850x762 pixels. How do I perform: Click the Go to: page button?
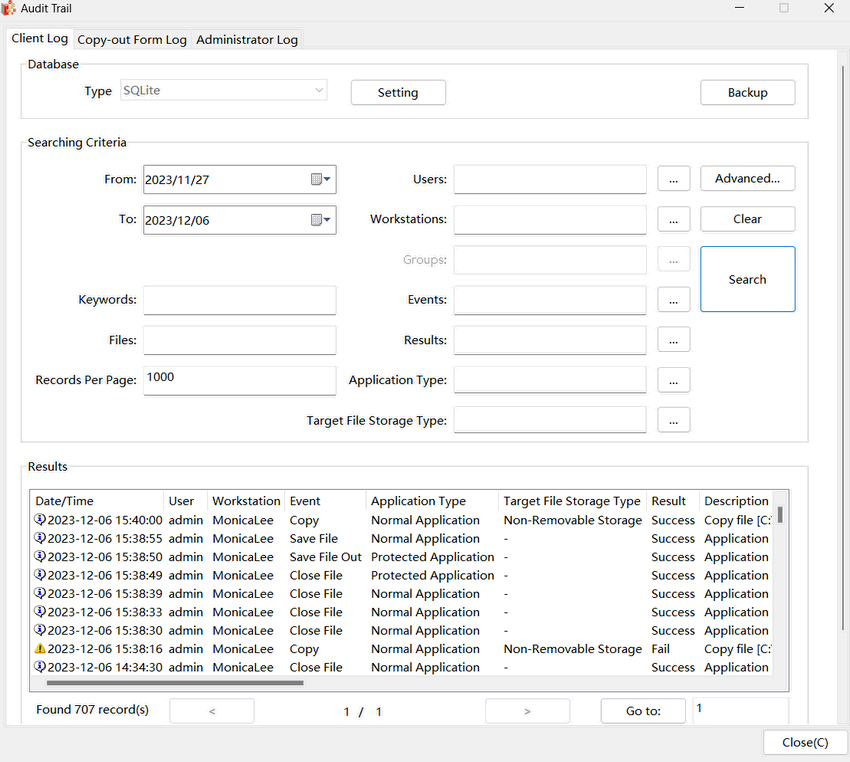click(643, 711)
